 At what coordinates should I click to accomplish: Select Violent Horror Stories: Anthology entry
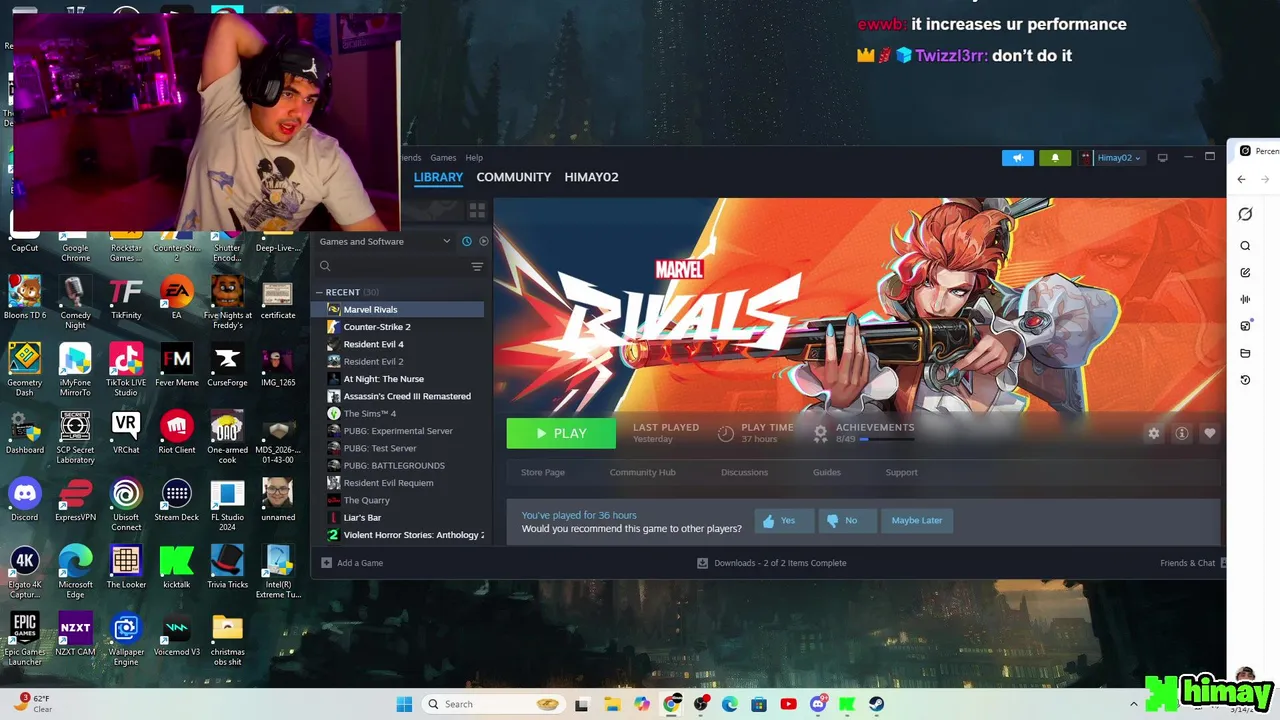400,535
